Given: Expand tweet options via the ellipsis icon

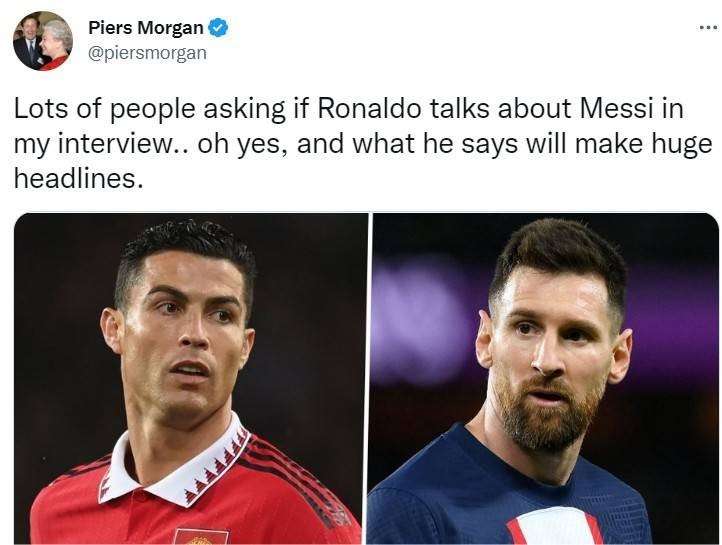Looking at the screenshot, I should tap(707, 26).
